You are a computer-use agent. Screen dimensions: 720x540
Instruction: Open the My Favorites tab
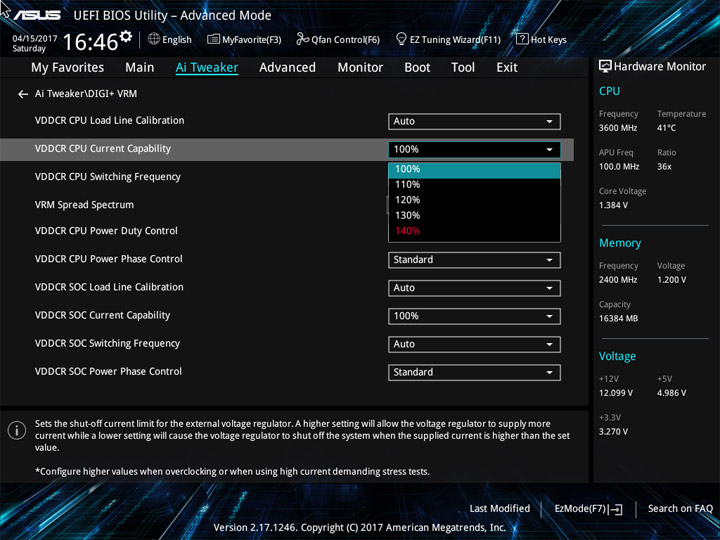[68, 68]
